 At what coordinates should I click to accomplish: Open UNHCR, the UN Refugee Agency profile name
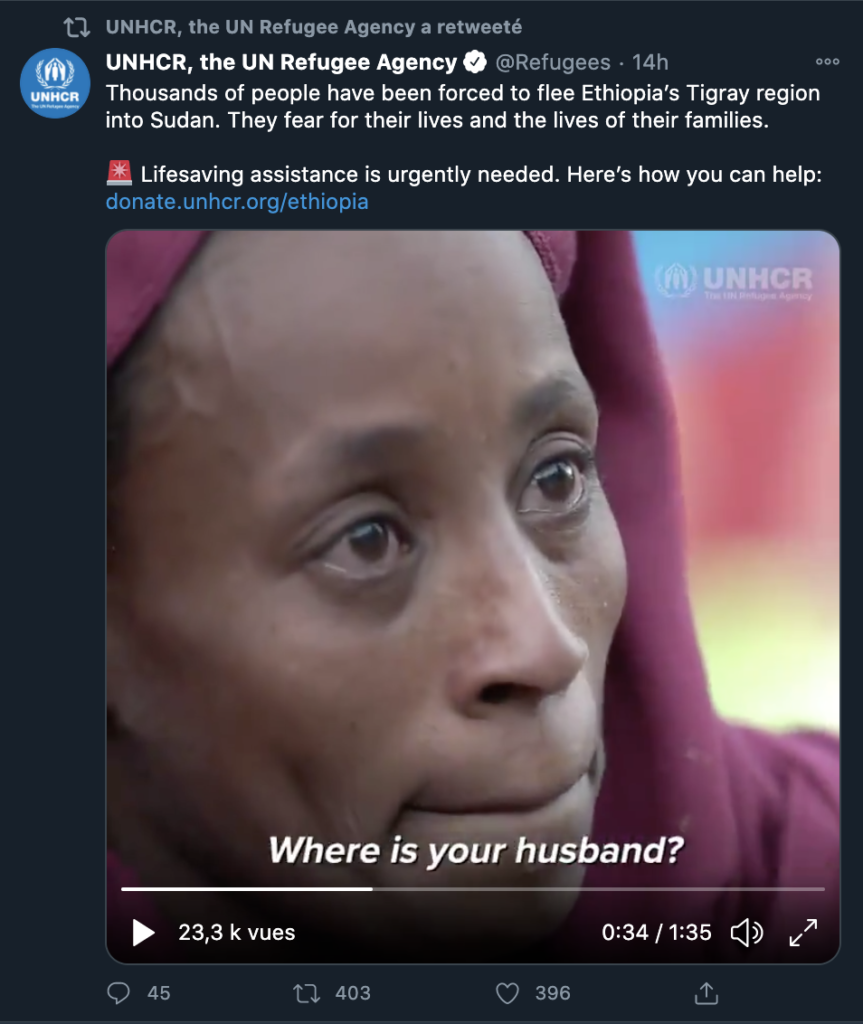(x=281, y=62)
